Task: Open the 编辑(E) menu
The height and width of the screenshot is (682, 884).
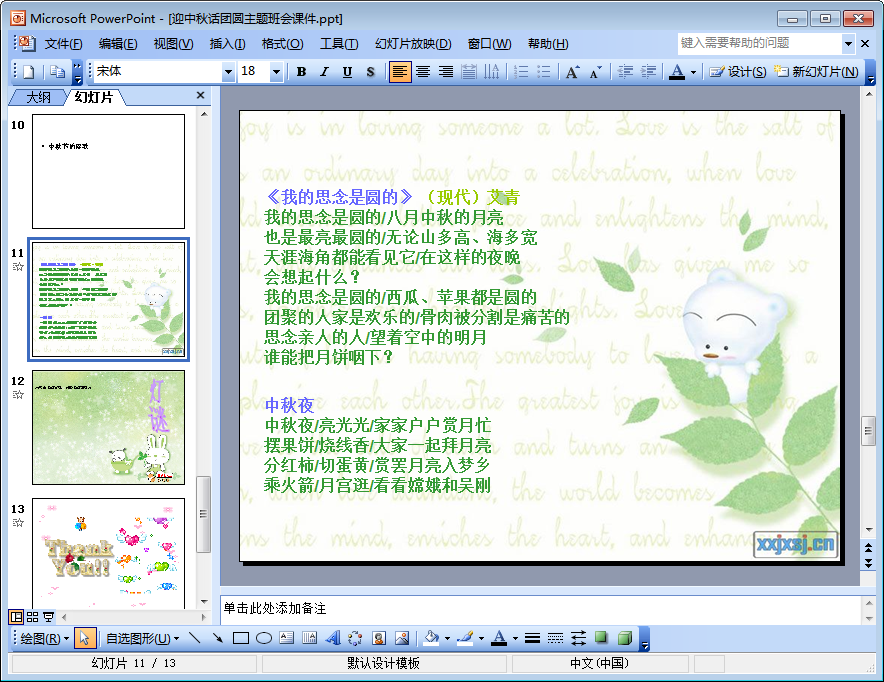Action: click(x=118, y=44)
